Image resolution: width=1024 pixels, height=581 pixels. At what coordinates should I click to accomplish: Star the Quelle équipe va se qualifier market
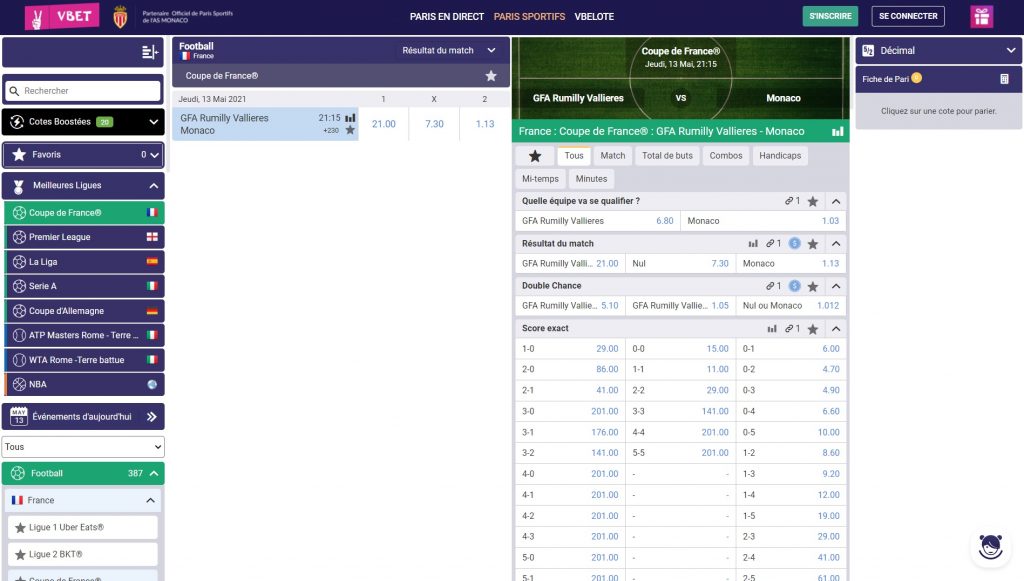click(813, 200)
